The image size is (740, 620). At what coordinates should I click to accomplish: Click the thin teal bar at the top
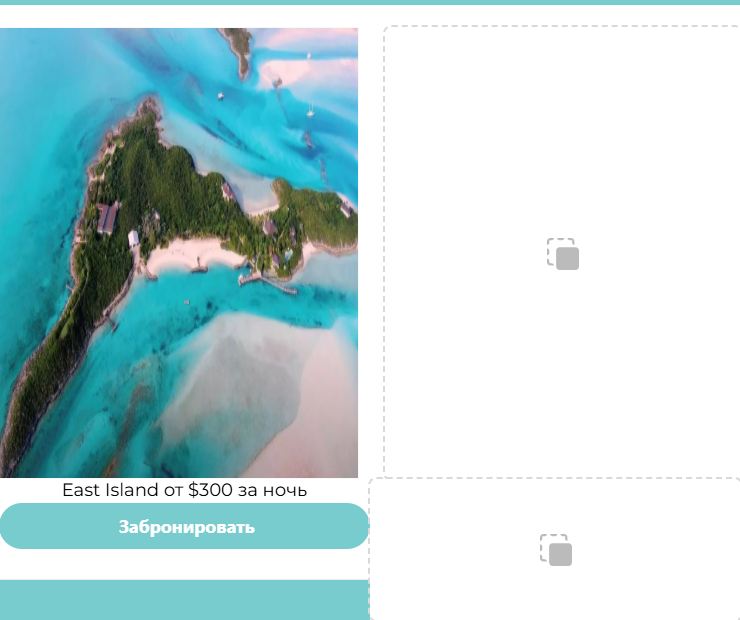[370, 2]
